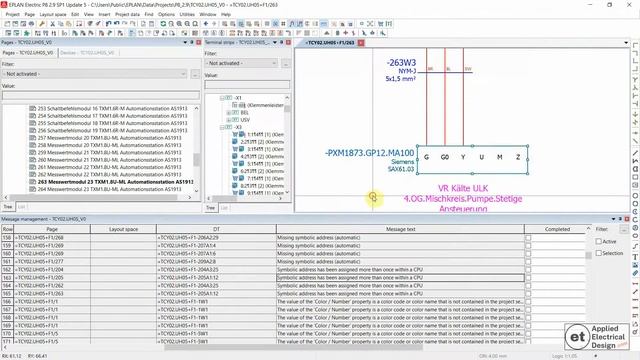This screenshot has width=640, height=360.
Task: Click the zoom window magnifier icon
Action: pyautogui.click(x=171, y=24)
